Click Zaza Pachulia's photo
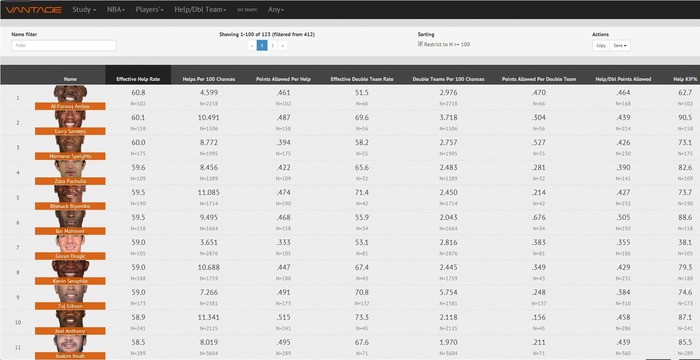 (70, 169)
